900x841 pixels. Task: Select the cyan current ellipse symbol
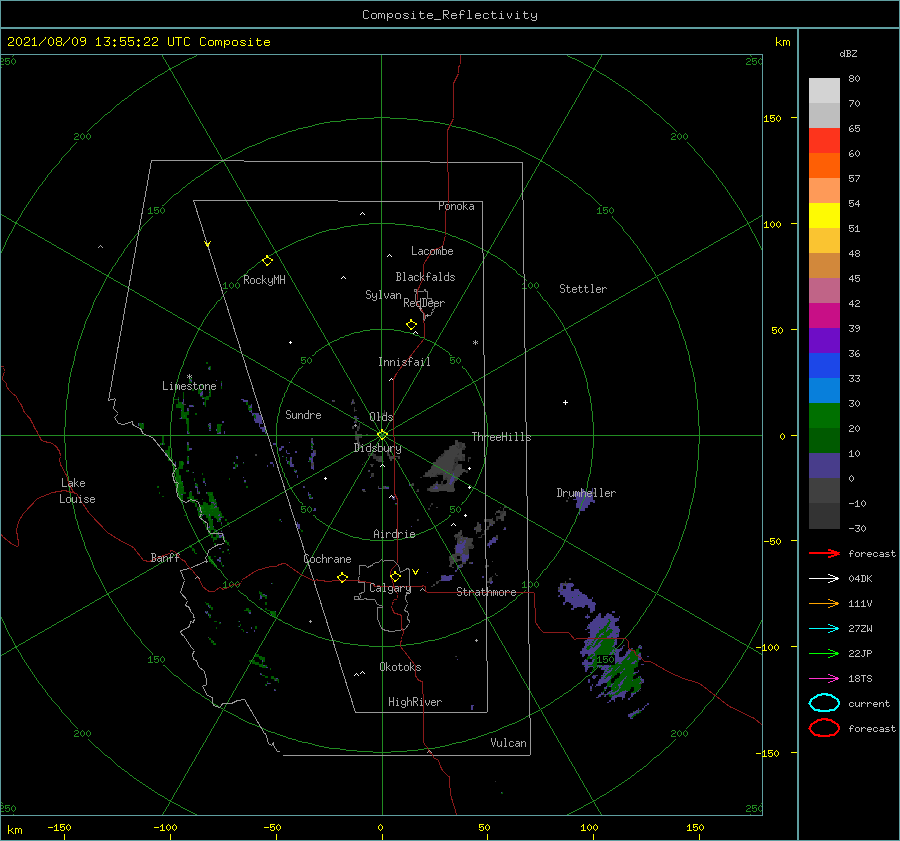tap(824, 703)
